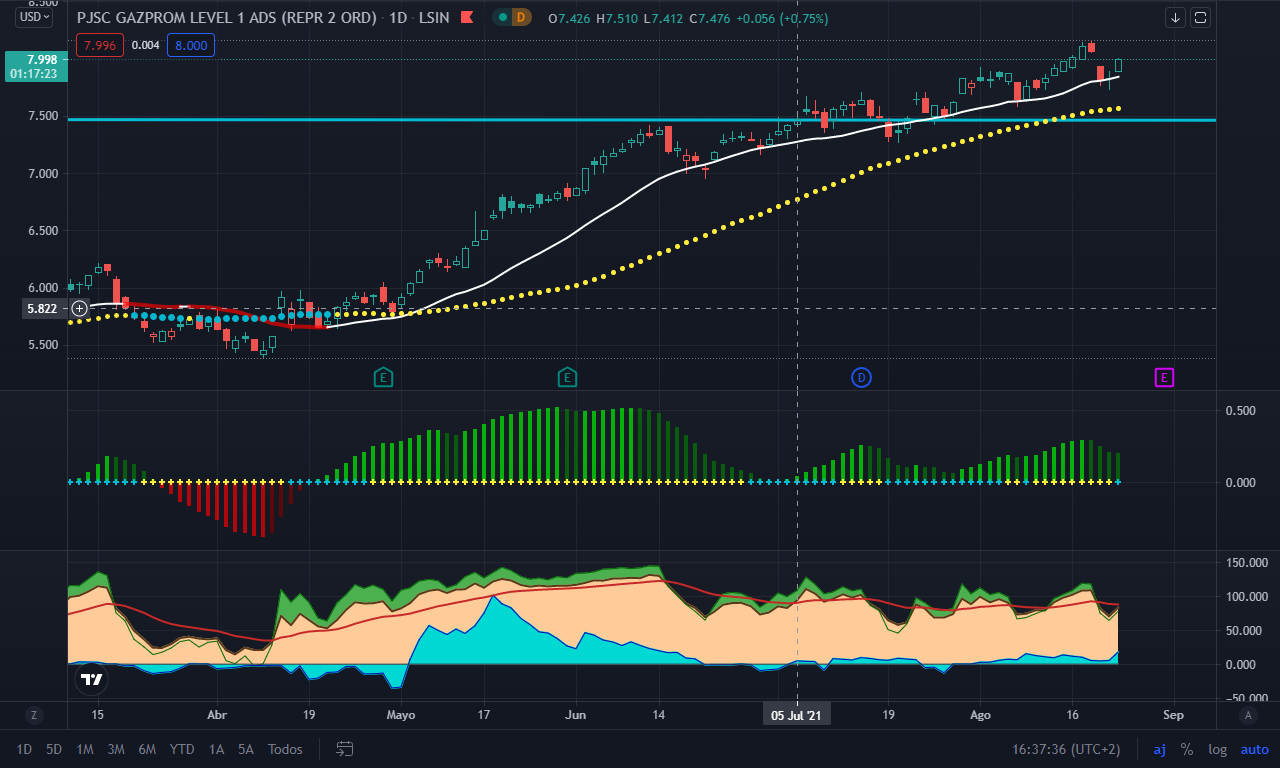The height and width of the screenshot is (768, 1280).
Task: Select the 5D time range
Action: click(55, 749)
